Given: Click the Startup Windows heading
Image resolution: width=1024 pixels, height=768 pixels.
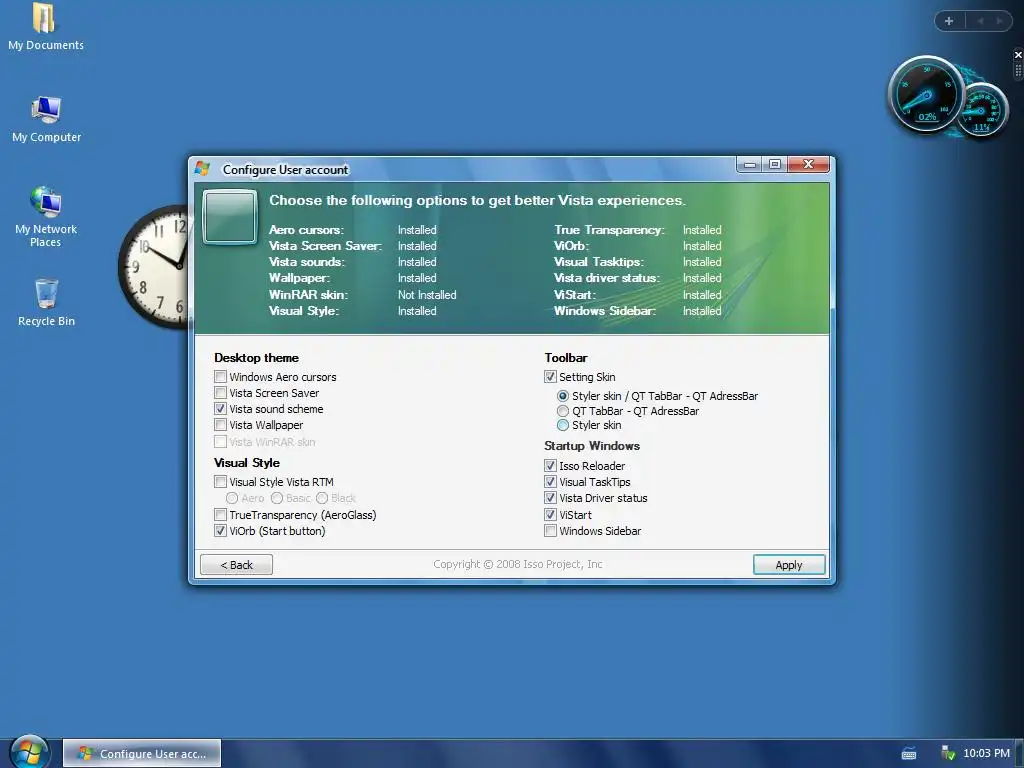Looking at the screenshot, I should click(x=592, y=446).
